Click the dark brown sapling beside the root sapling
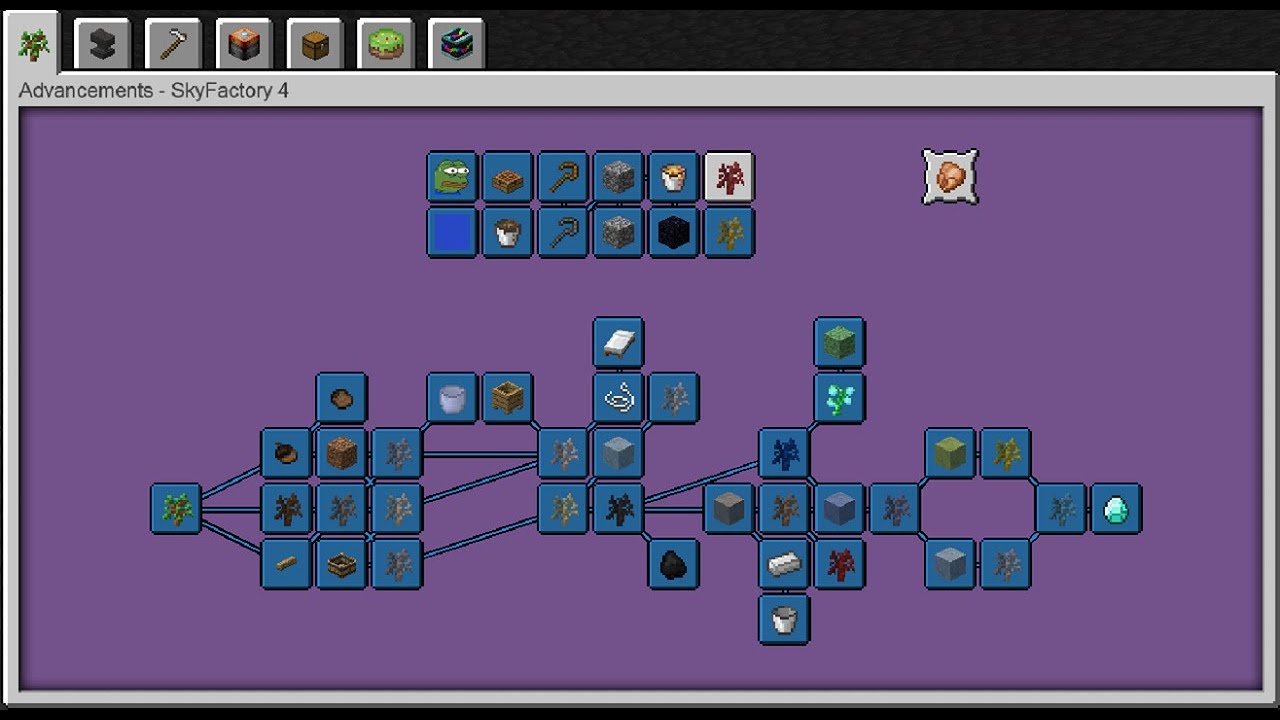The image size is (1280, 720). pyautogui.click(x=286, y=509)
